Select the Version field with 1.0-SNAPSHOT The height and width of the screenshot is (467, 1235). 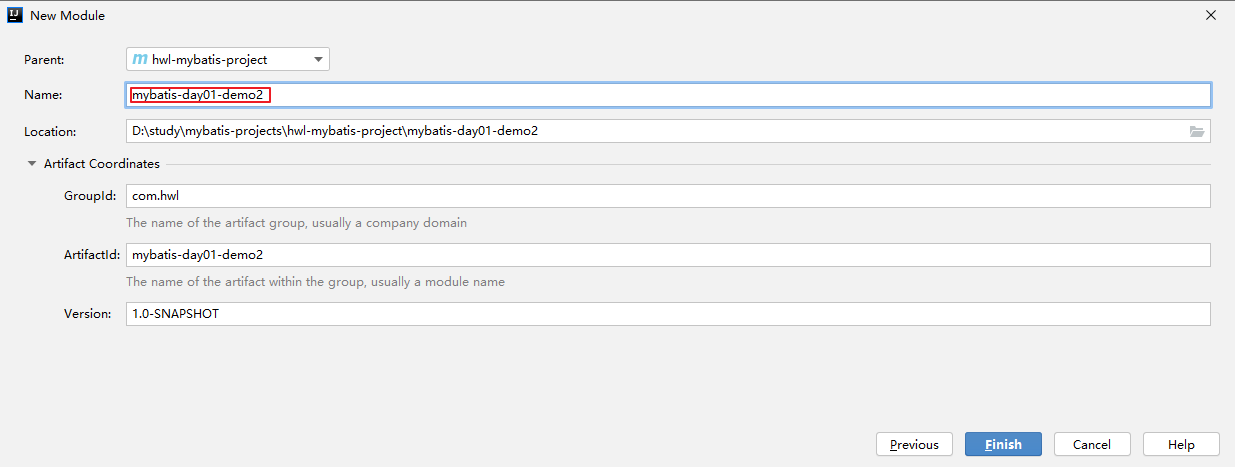668,314
